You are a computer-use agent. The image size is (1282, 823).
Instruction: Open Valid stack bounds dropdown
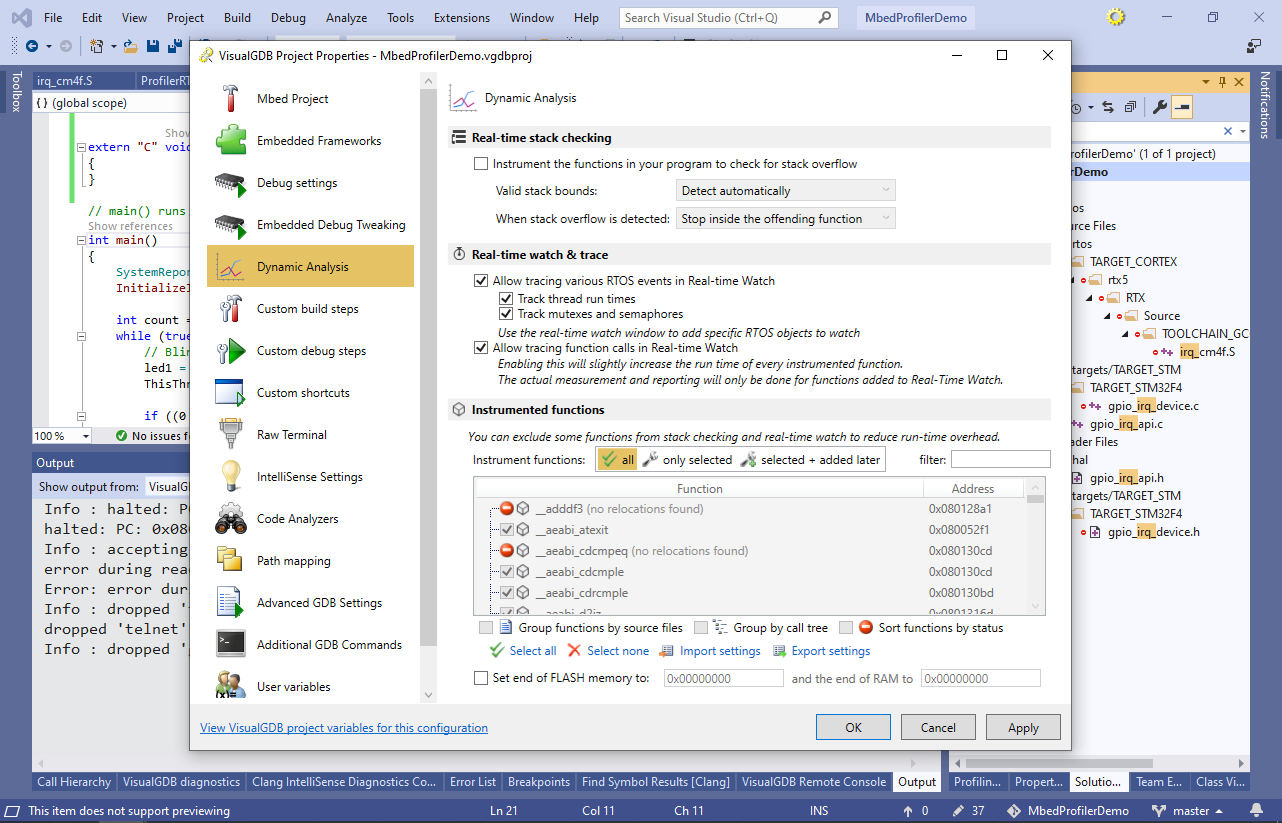coord(786,191)
